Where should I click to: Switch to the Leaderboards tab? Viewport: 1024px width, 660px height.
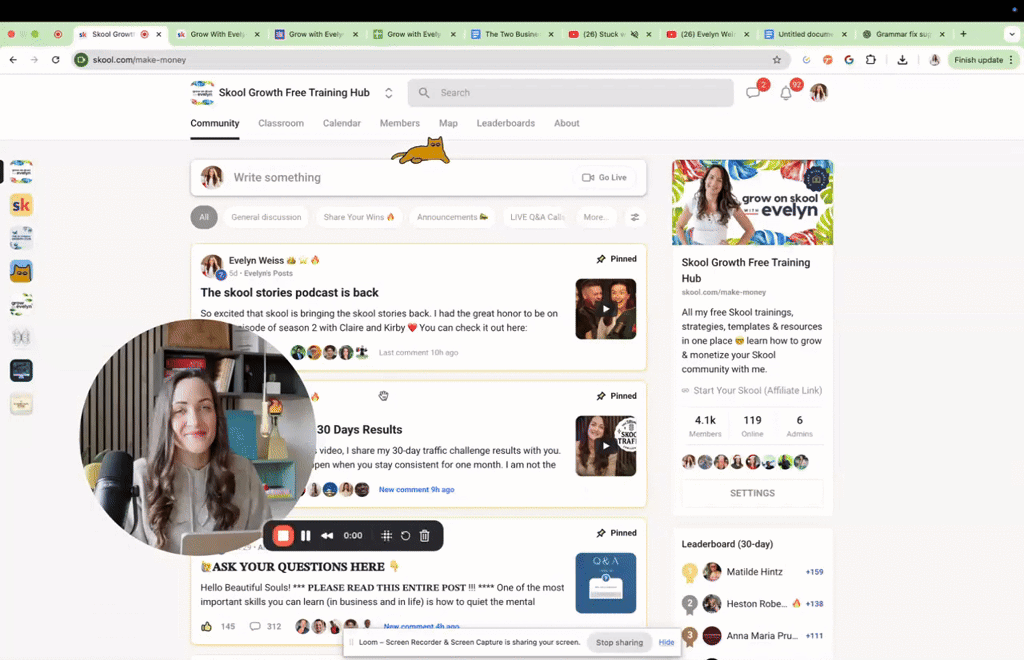(x=505, y=123)
